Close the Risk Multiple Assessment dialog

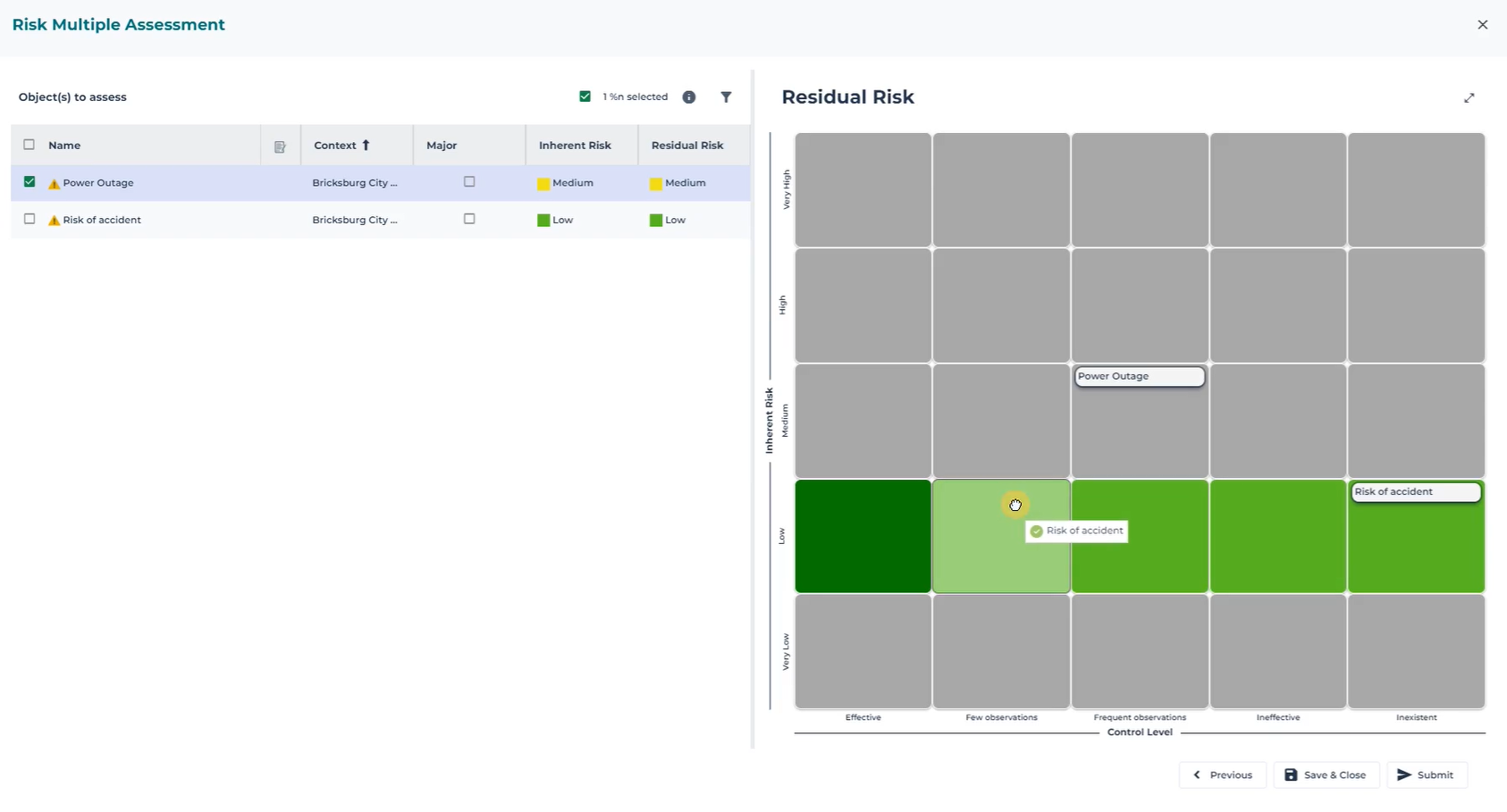pyautogui.click(x=1482, y=25)
